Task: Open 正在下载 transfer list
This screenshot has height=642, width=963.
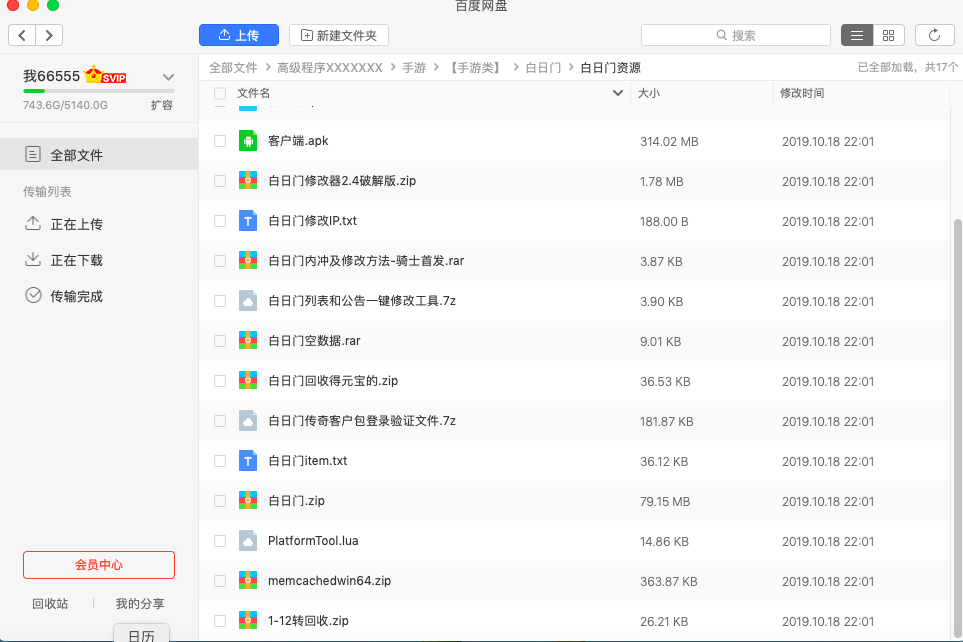Action: [76, 260]
